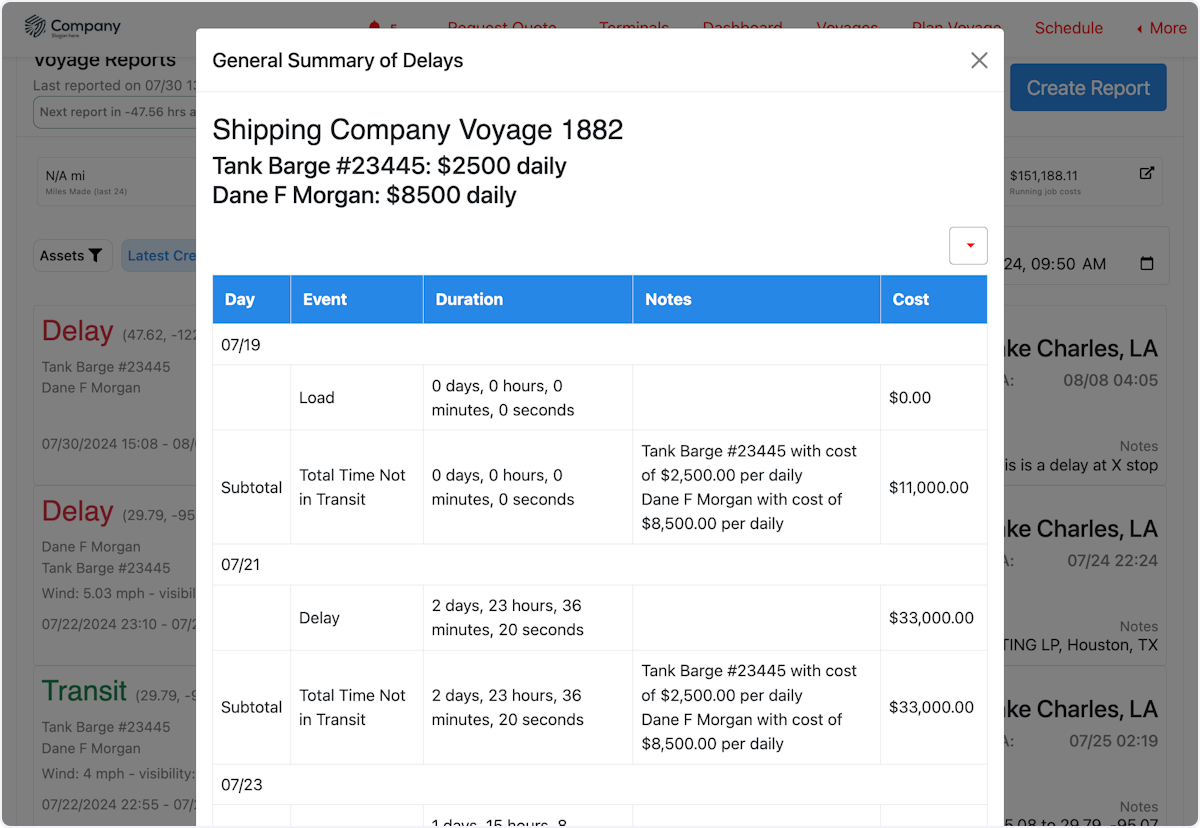1200x828 pixels.
Task: Click the funnel icon on the Assets filter
Action: point(96,255)
